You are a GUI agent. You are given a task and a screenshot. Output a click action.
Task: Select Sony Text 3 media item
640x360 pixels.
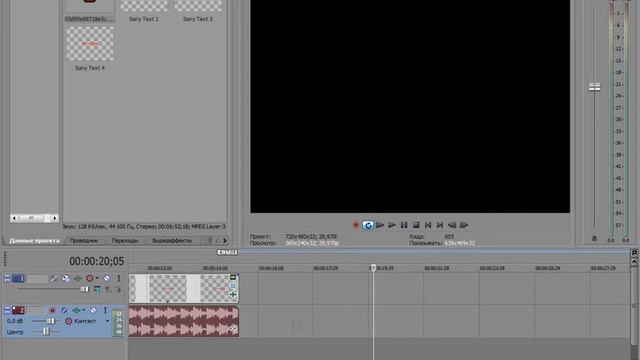tap(198, 11)
